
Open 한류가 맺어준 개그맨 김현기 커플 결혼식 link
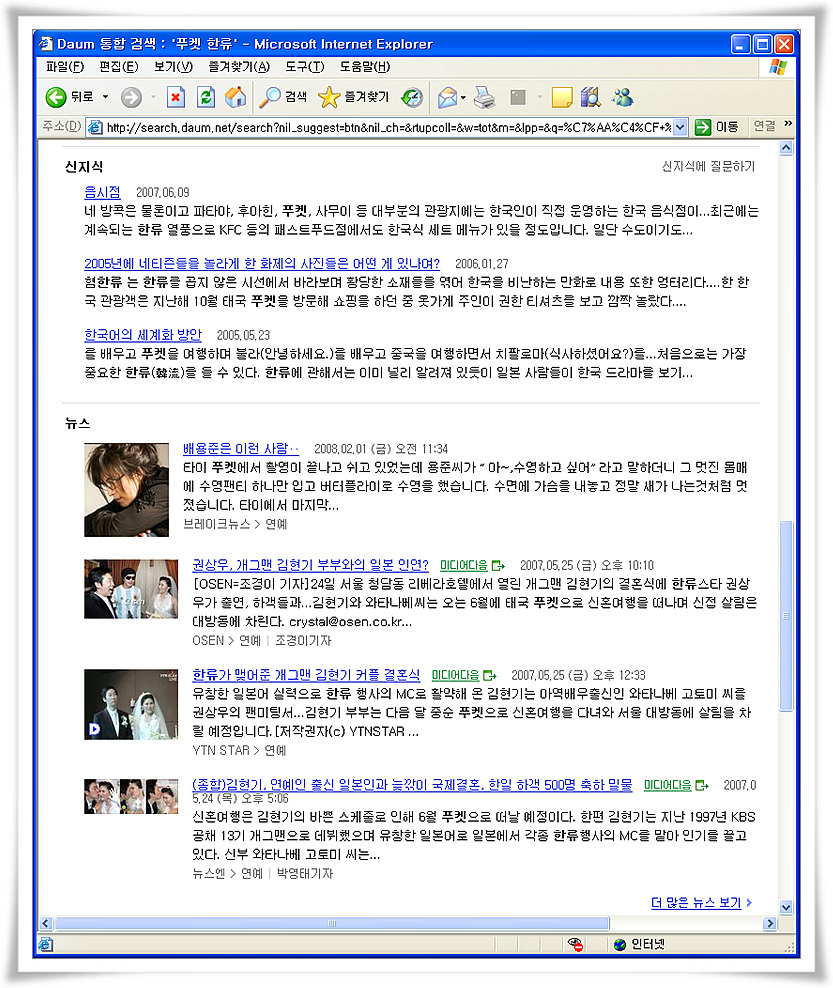tap(306, 675)
